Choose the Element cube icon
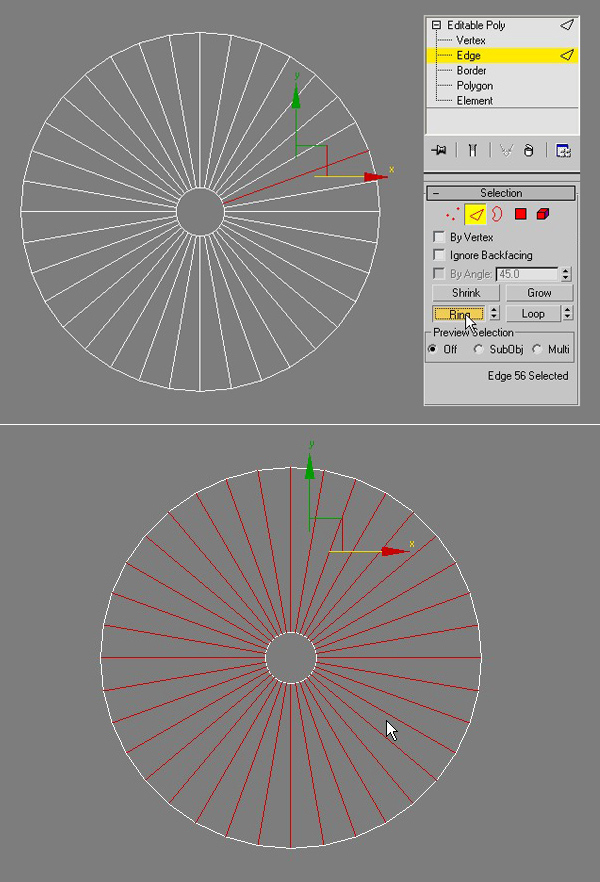Screen dimensions: 600x882 543,213
